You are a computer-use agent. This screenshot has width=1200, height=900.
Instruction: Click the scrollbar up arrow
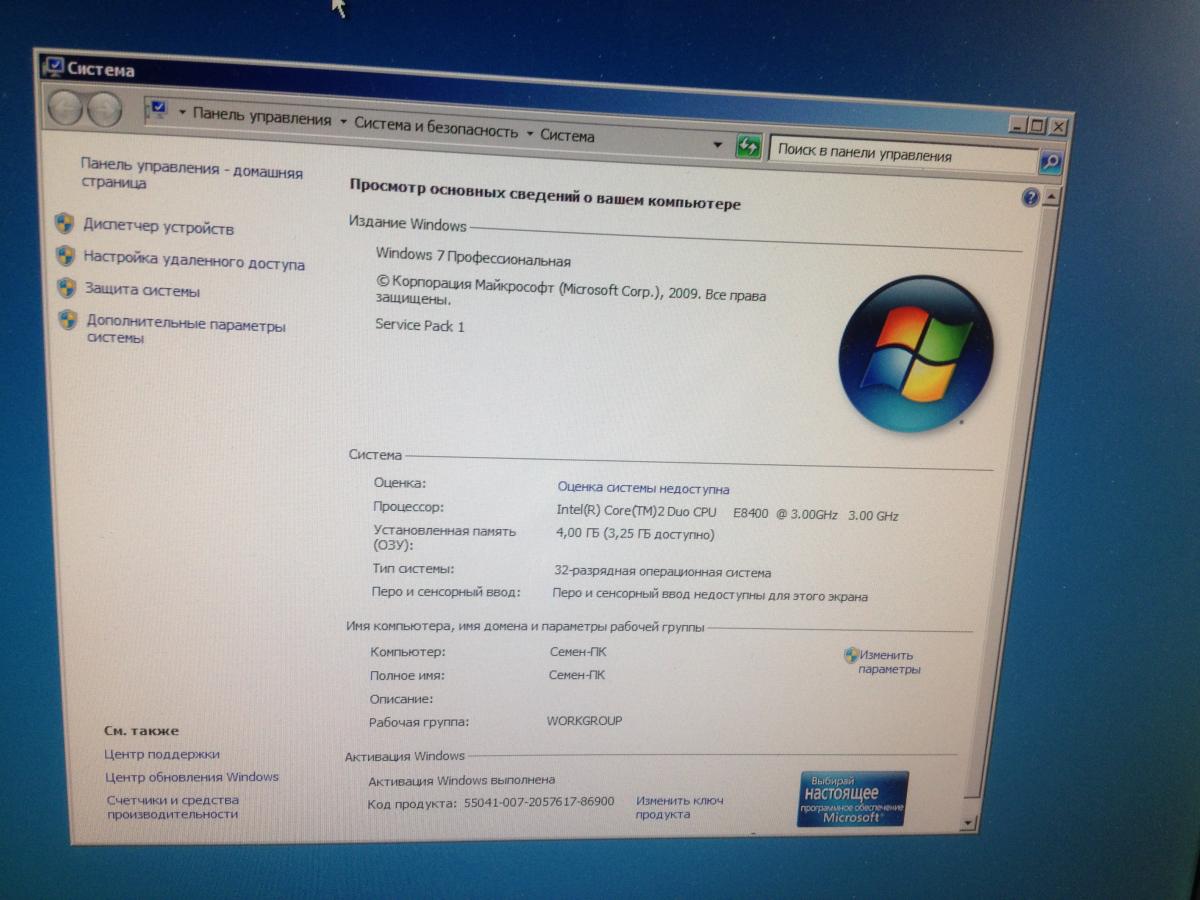pos(1050,198)
